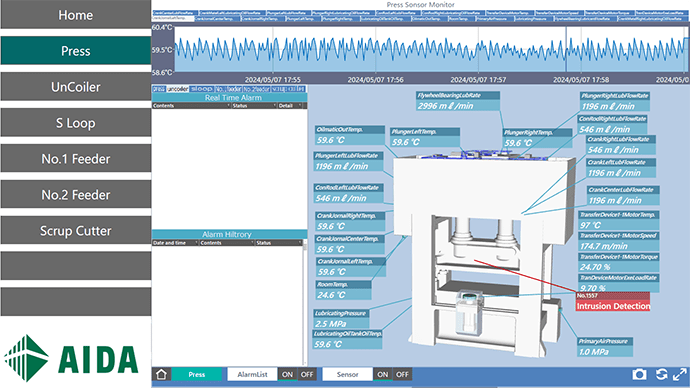Image resolution: width=690 pixels, height=388 pixels.
Task: Open the red Intrusion Detection alarm tag
Action: [613, 301]
